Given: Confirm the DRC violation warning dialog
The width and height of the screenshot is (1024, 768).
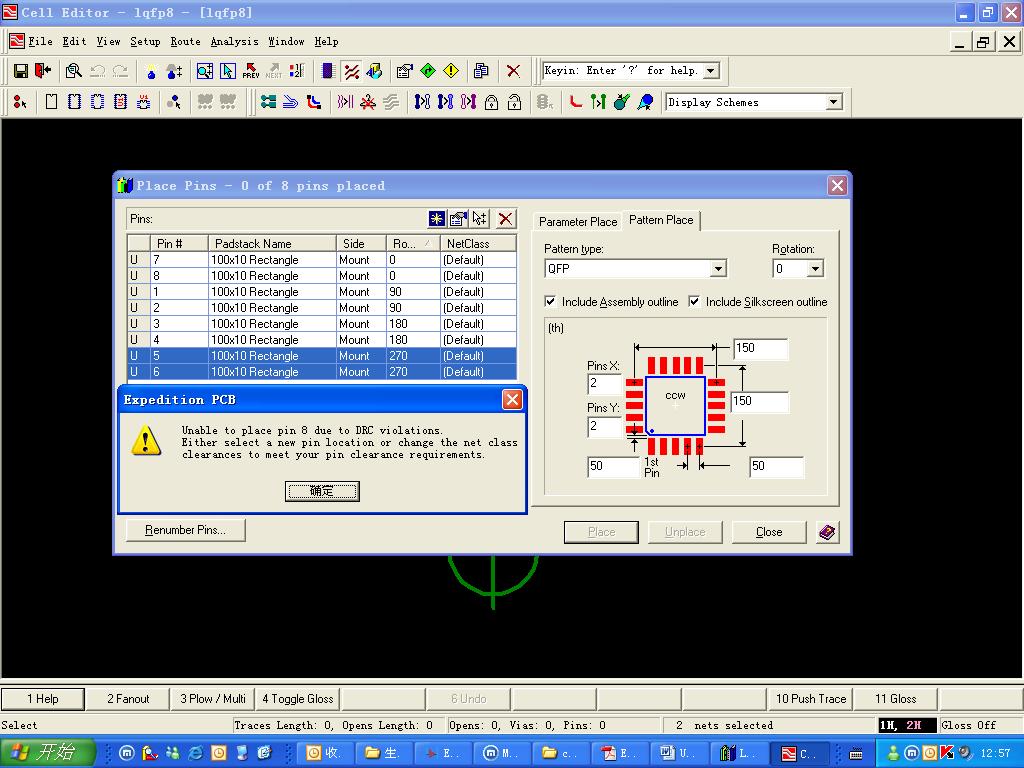Looking at the screenshot, I should pyautogui.click(x=321, y=491).
